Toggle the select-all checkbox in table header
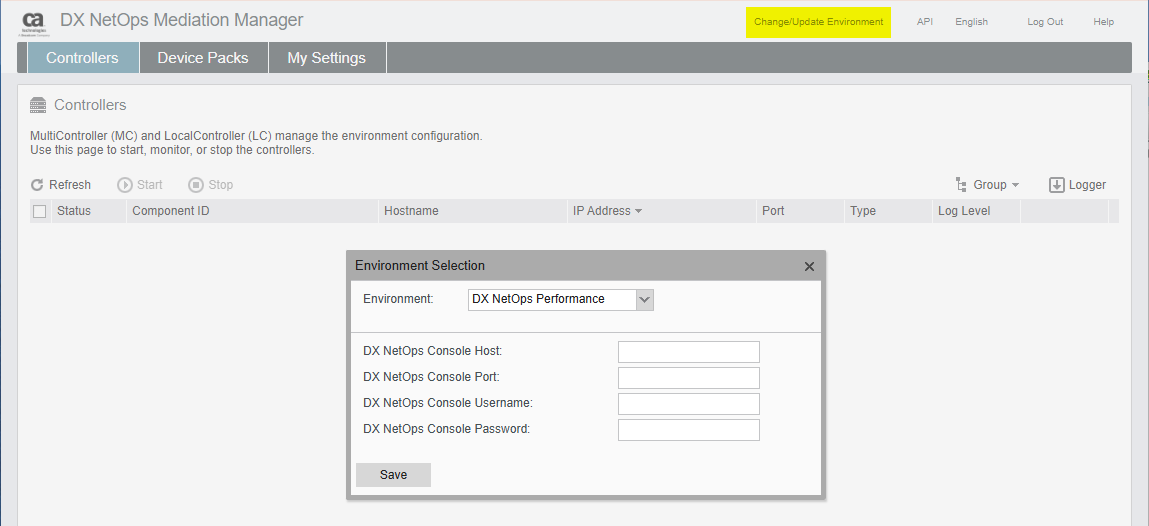Viewport: 1149px width, 526px height. [40, 211]
